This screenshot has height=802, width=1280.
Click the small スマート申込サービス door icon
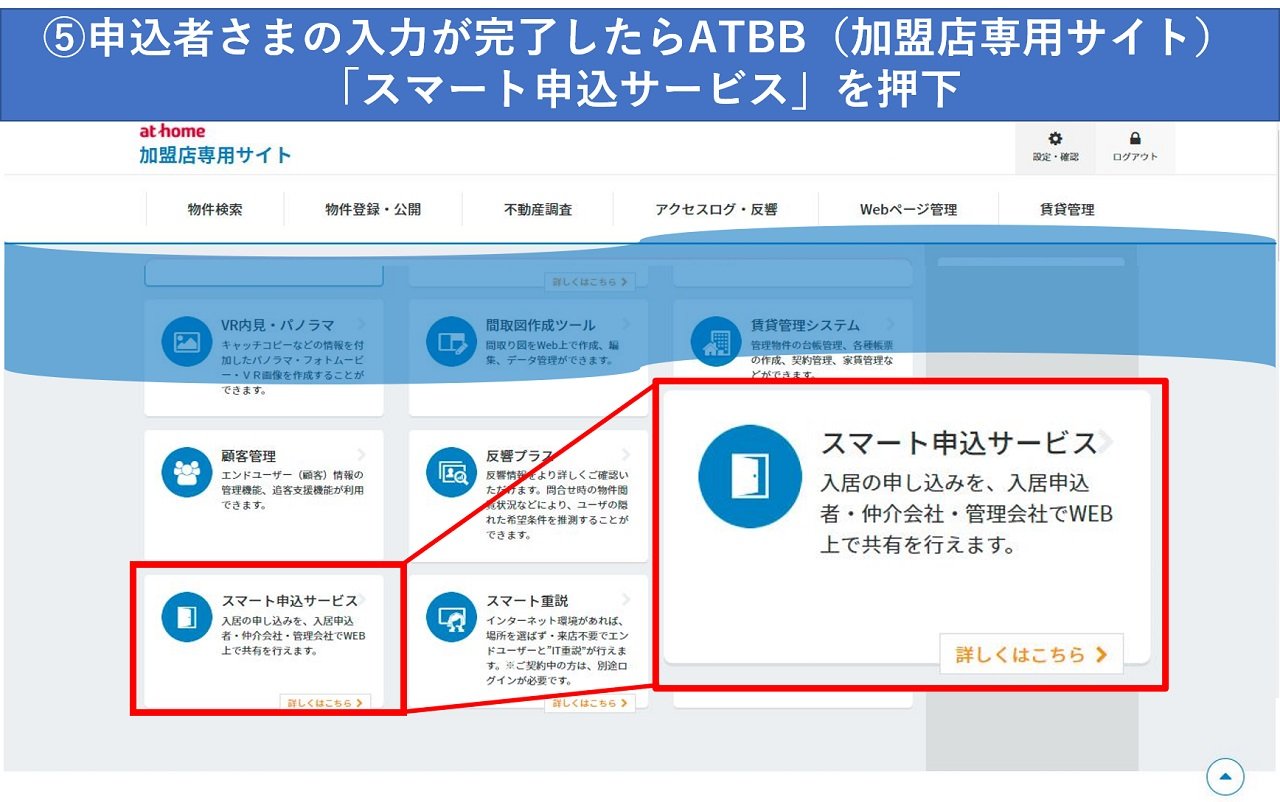click(x=186, y=617)
